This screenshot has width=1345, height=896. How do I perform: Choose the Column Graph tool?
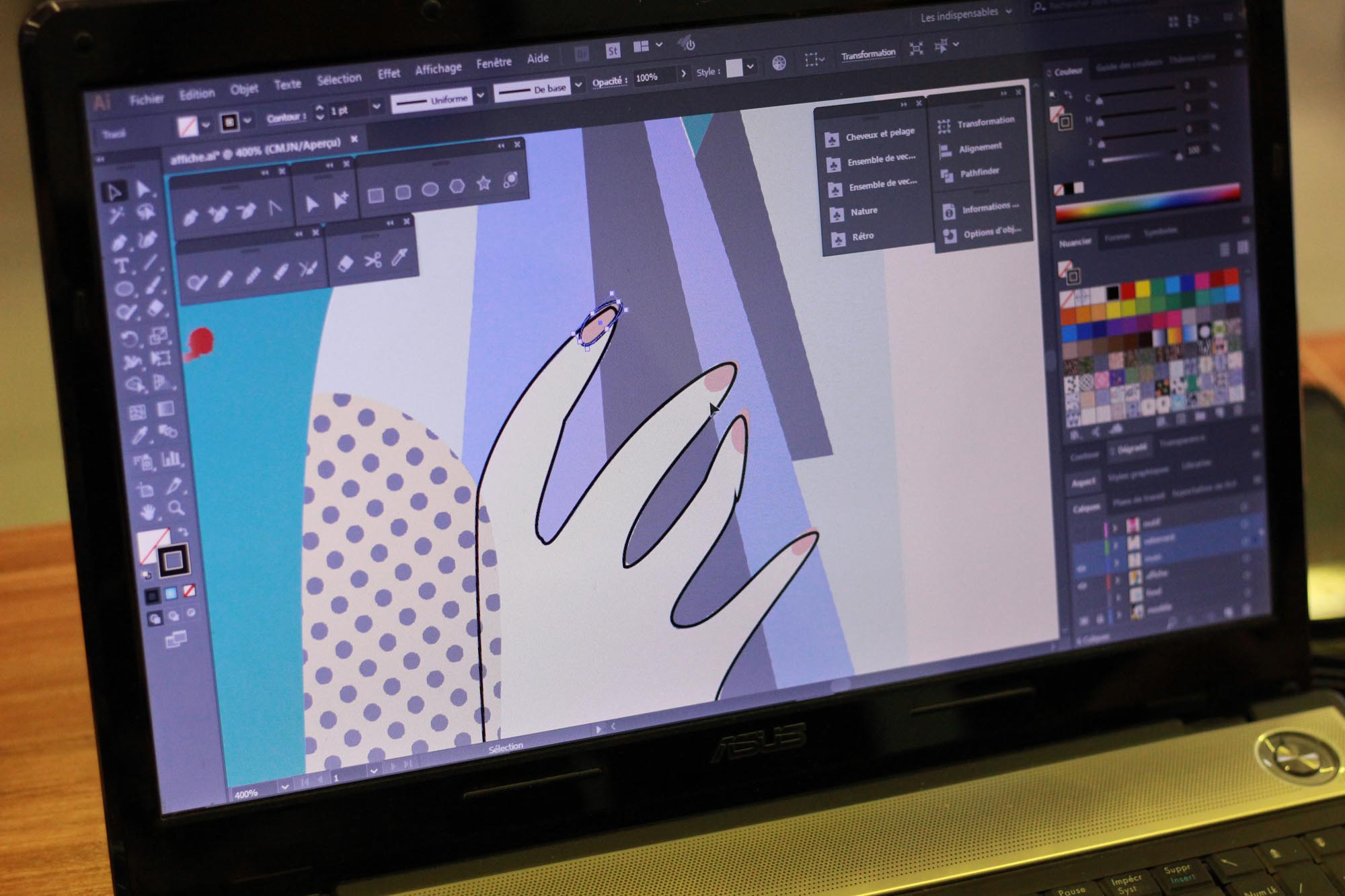[x=171, y=458]
